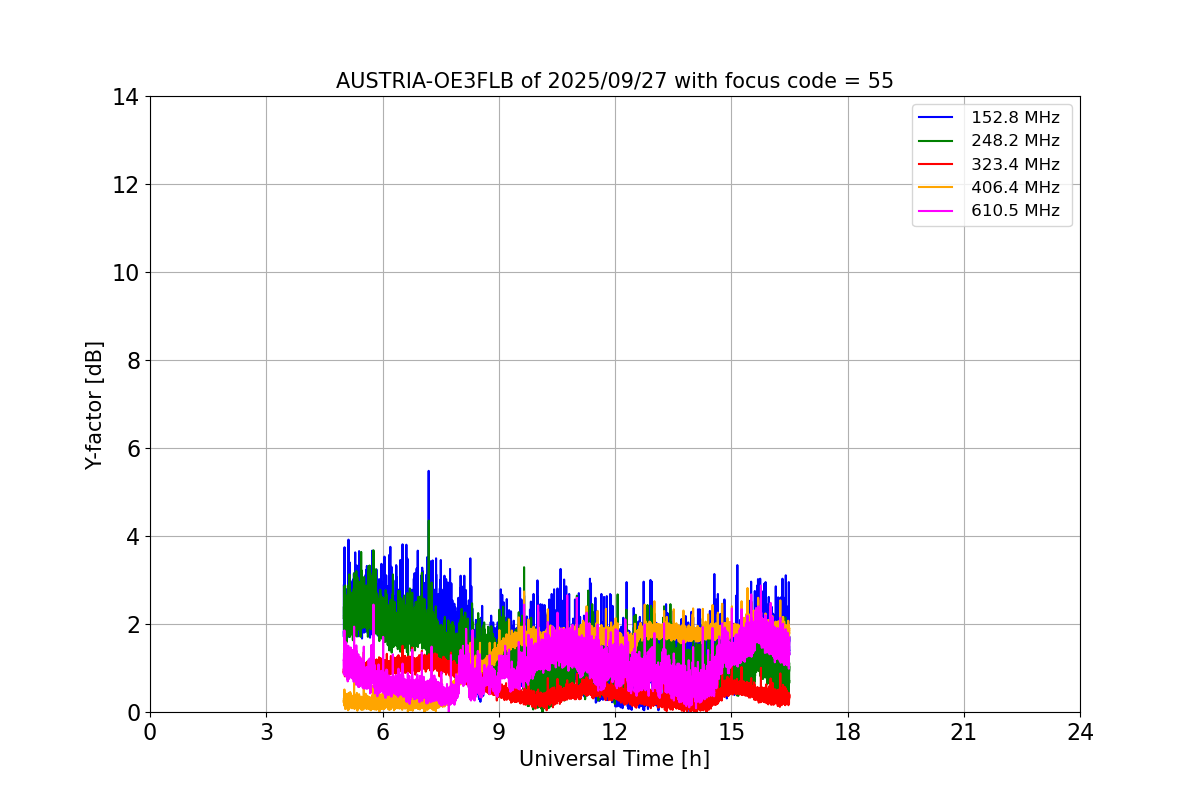Click the y-axis tick label 6
The width and height of the screenshot is (1200, 800).
coord(132,449)
